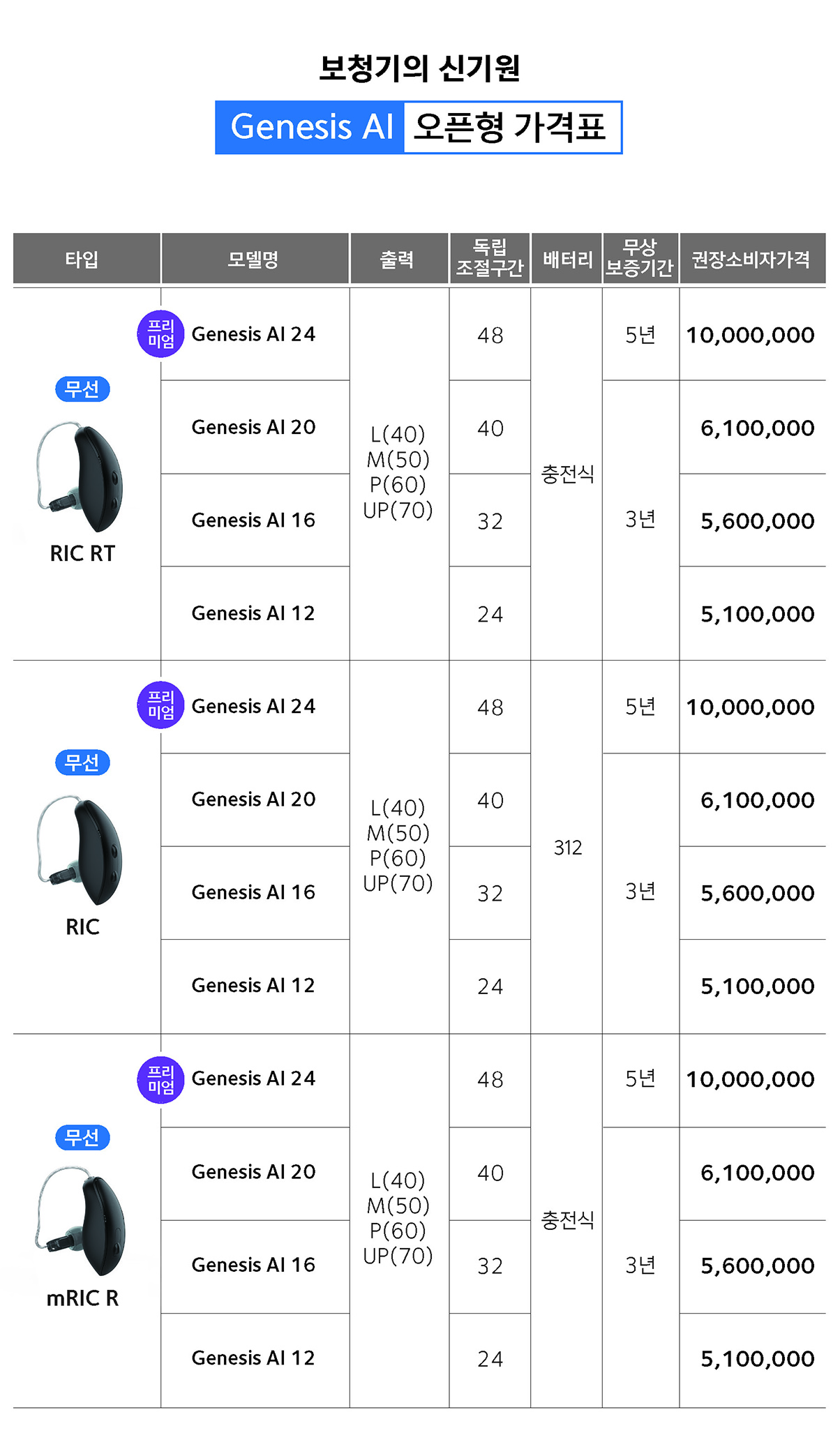Click the 독립 조절구간 column header
Screen dimensions: 840x1449
[x=490, y=258]
